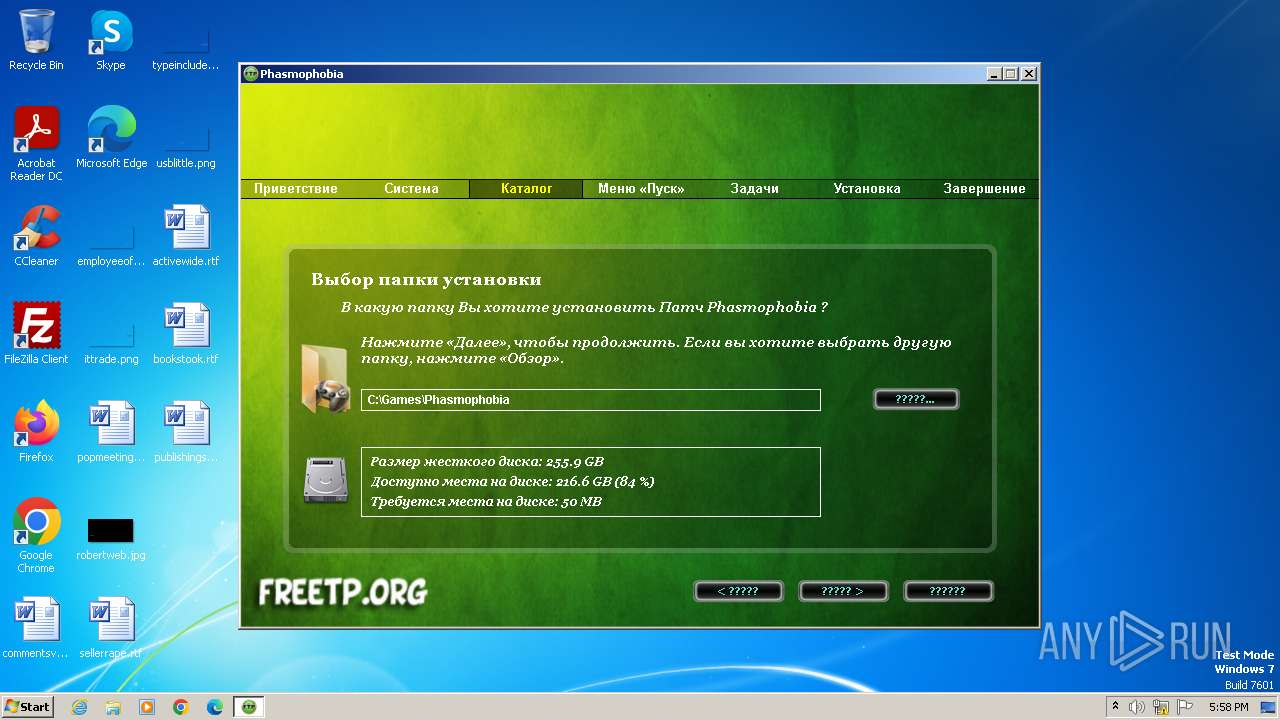The image size is (1280, 720).
Task: Select commentsv document icon on desktop
Action: (x=36, y=628)
